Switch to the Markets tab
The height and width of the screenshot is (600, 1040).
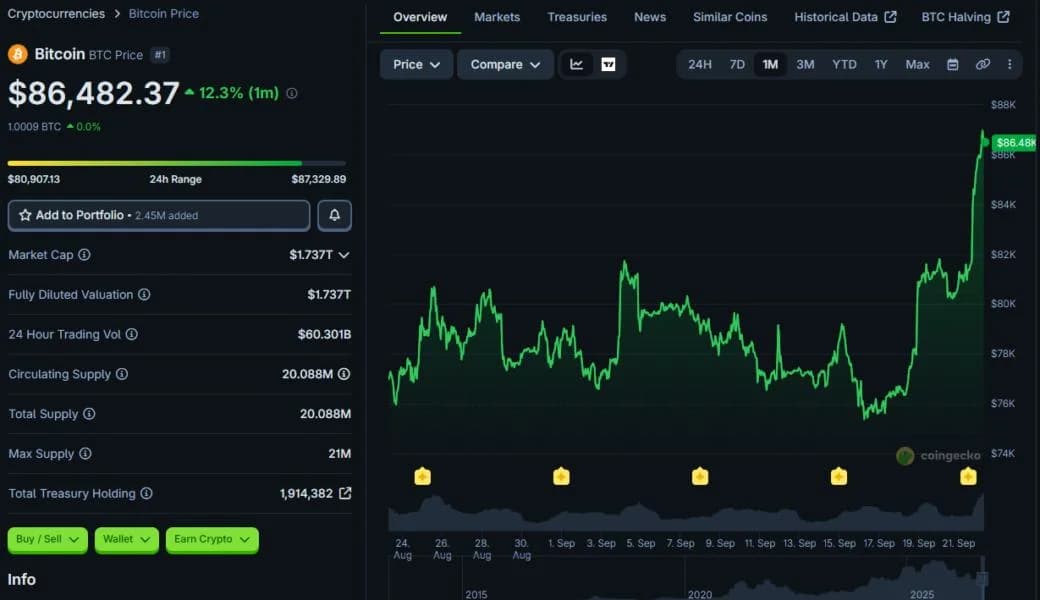pyautogui.click(x=497, y=17)
